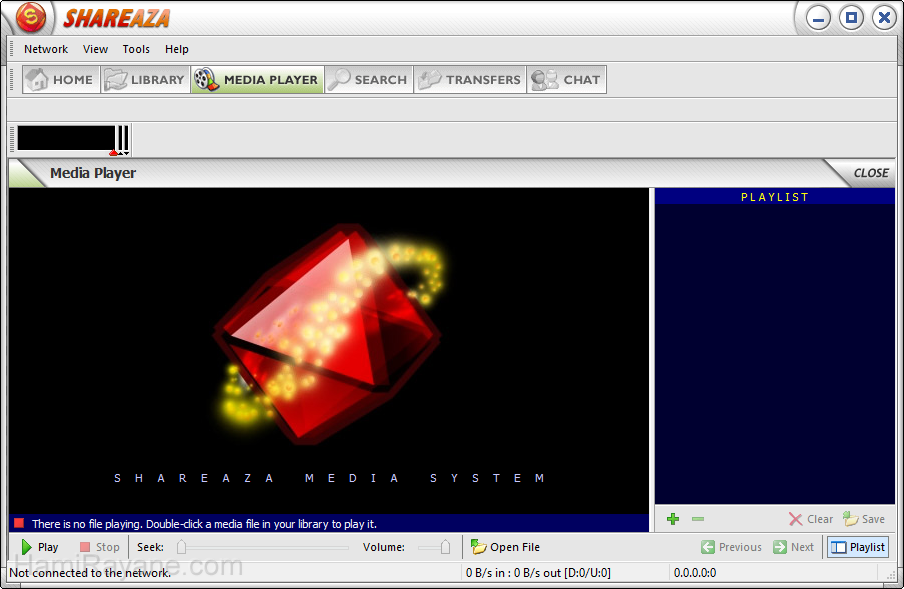This screenshot has width=904, height=589.
Task: Toggle the Playlist panel button
Action: (x=858, y=547)
